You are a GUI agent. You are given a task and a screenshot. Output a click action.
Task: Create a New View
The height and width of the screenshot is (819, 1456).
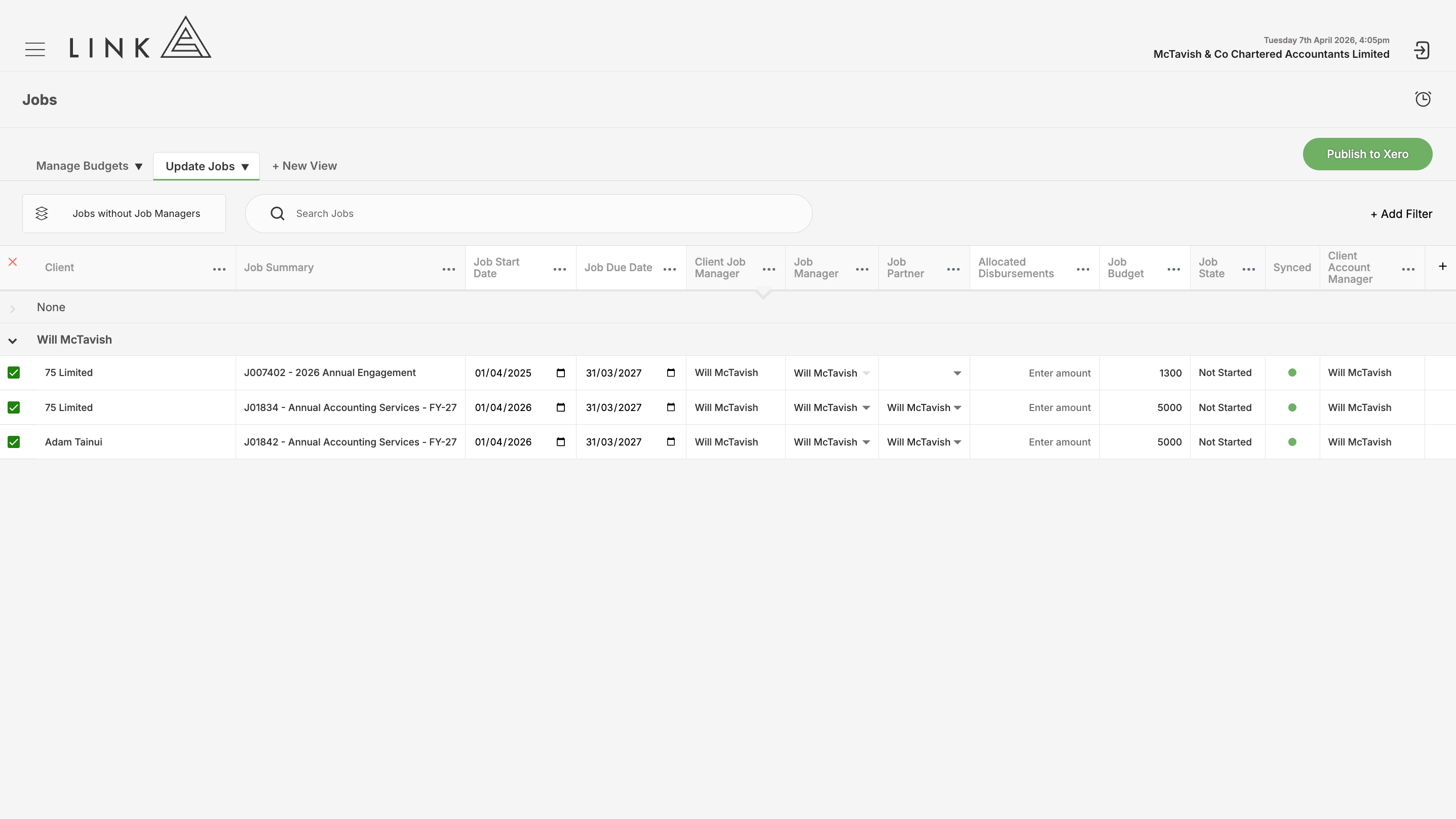[x=304, y=166]
